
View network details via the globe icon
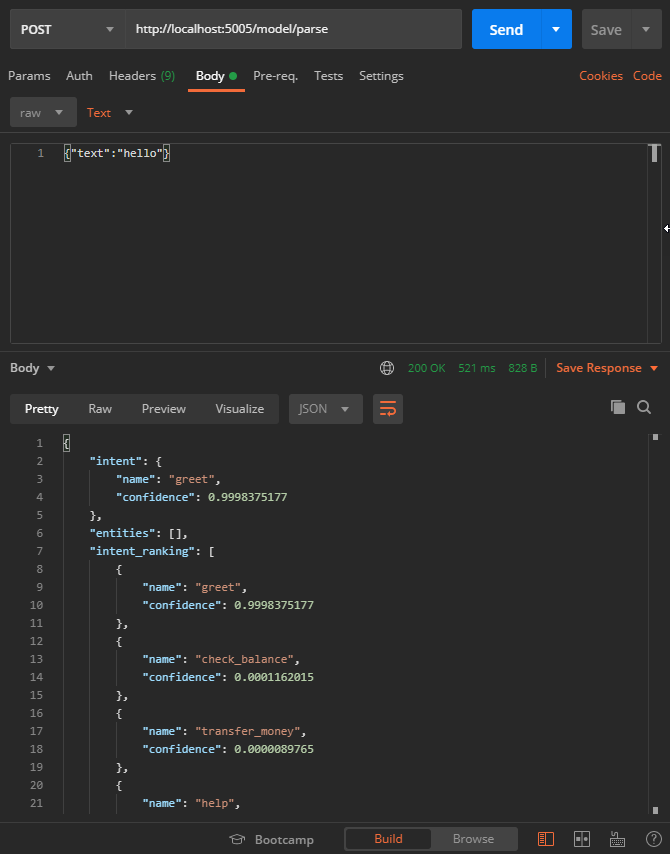tap(387, 367)
